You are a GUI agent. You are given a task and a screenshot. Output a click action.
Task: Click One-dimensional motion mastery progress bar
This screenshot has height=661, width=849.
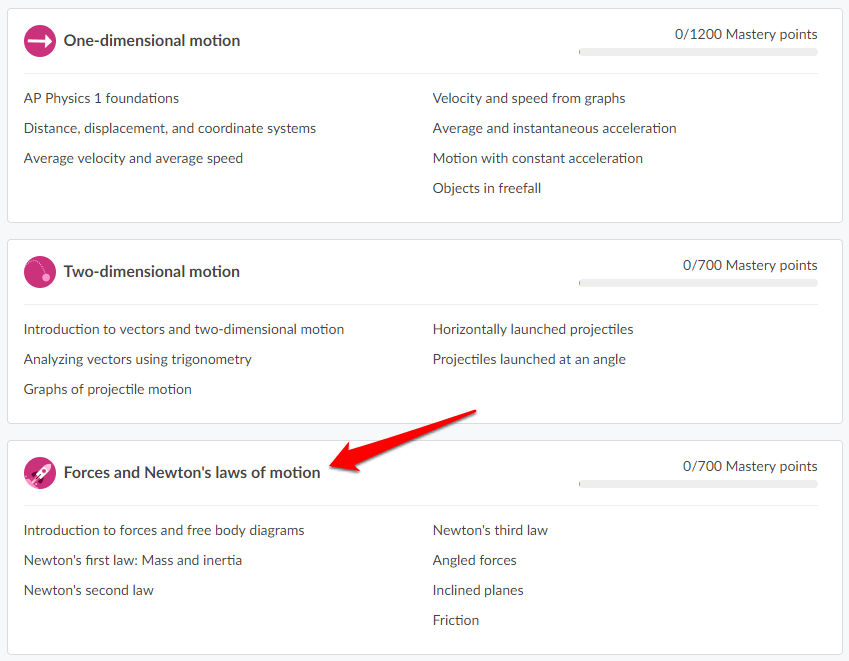tap(697, 52)
